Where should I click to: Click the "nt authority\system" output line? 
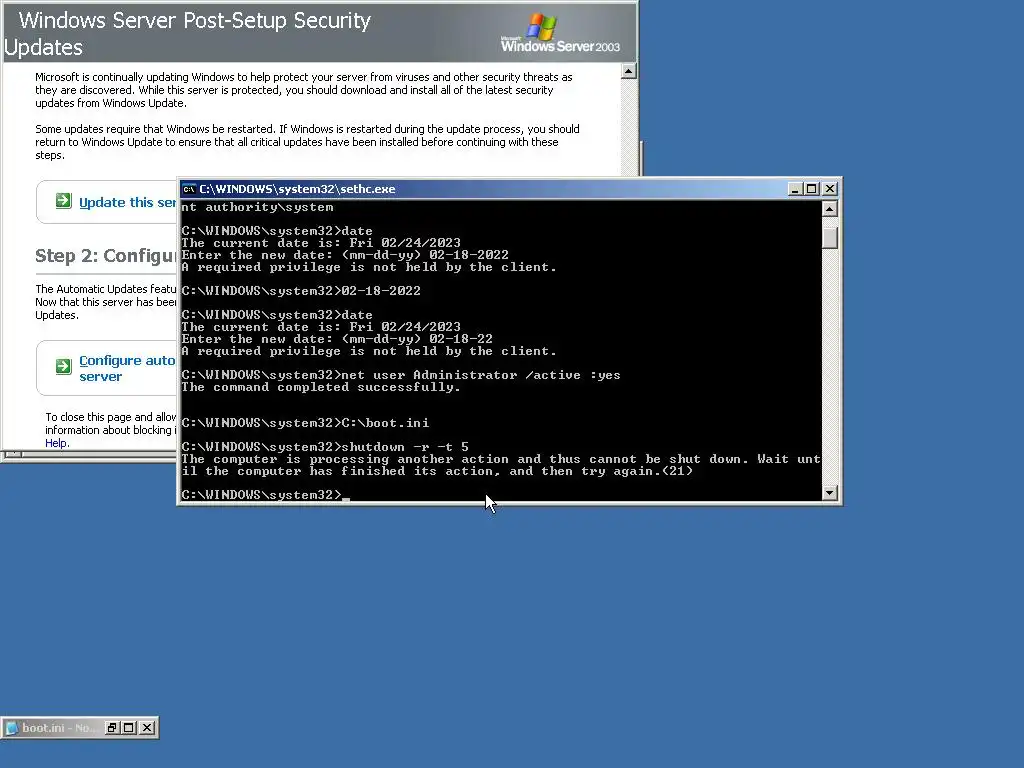(x=257, y=207)
